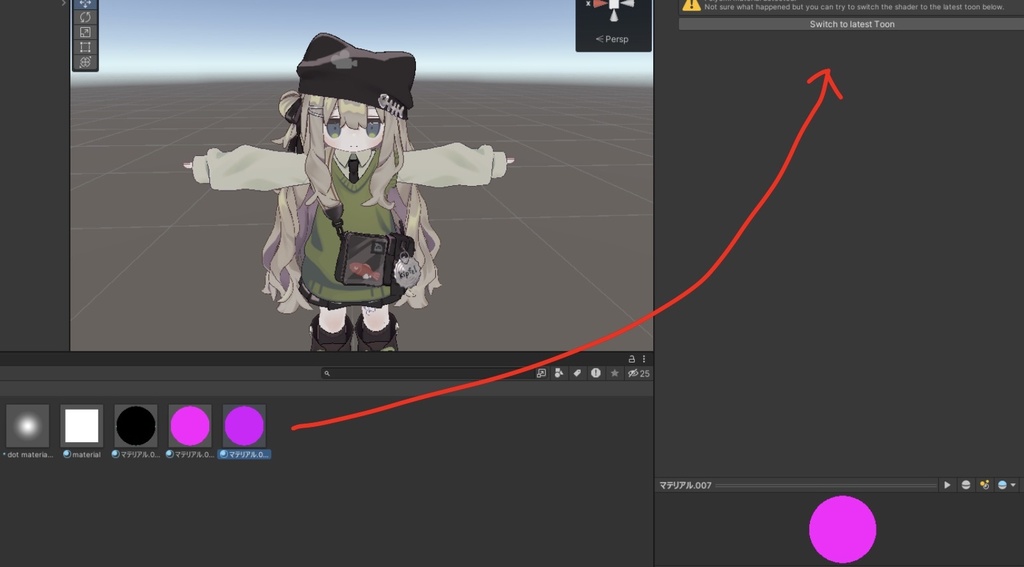Click the Switch to latest Toon button
1024x567 pixels.
pos(852,24)
